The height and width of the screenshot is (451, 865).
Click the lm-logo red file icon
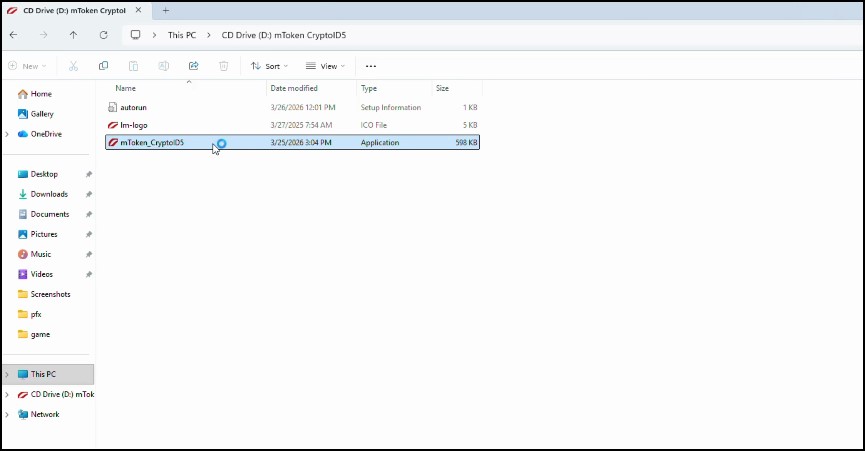(x=113, y=125)
